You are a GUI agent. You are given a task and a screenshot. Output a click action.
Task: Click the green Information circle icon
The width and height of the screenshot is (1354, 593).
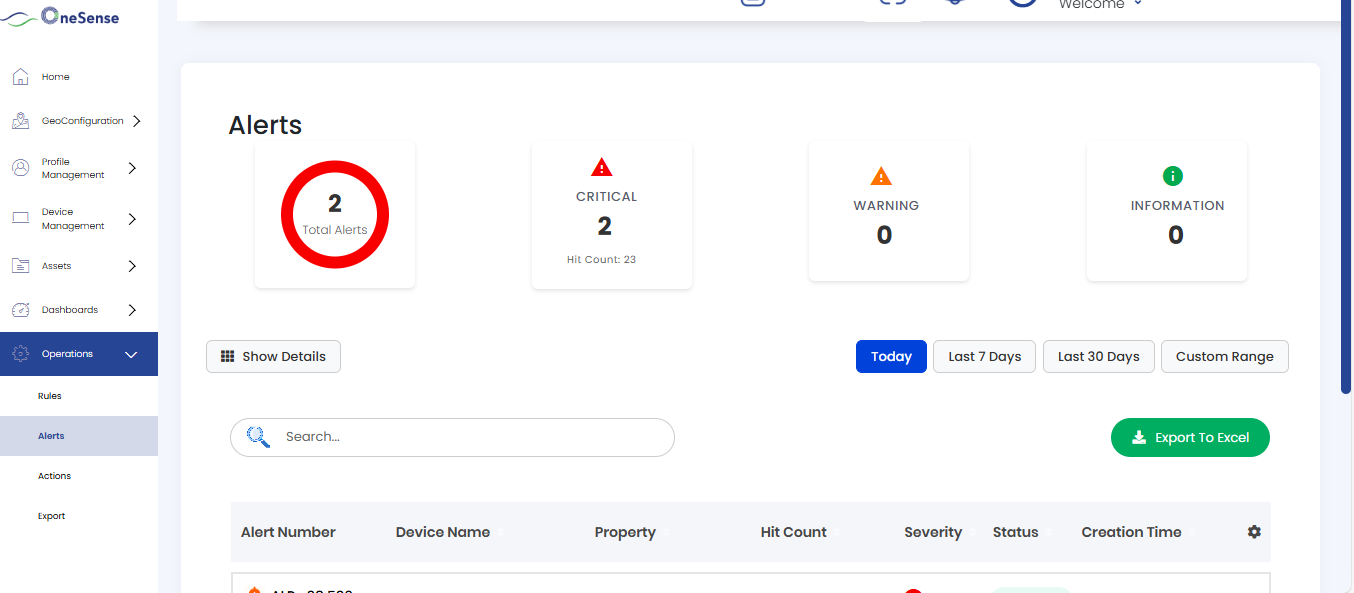point(1173,176)
